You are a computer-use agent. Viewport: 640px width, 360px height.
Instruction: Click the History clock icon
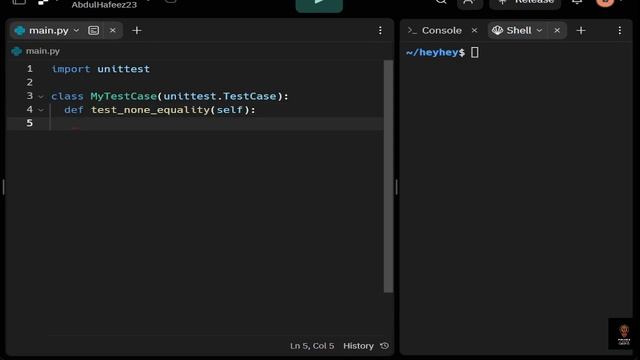click(384, 346)
